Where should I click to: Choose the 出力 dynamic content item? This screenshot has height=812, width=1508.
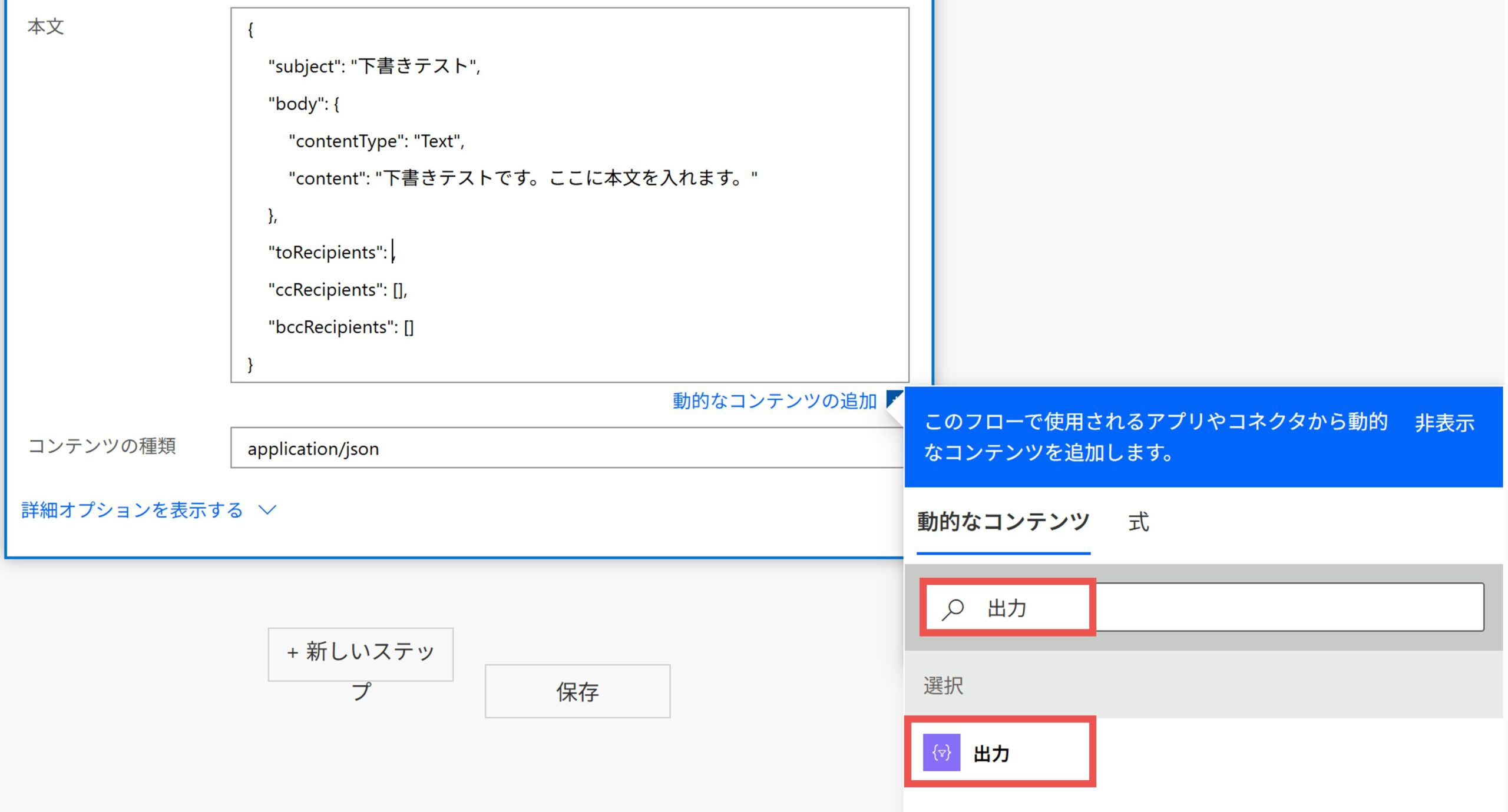[991, 753]
